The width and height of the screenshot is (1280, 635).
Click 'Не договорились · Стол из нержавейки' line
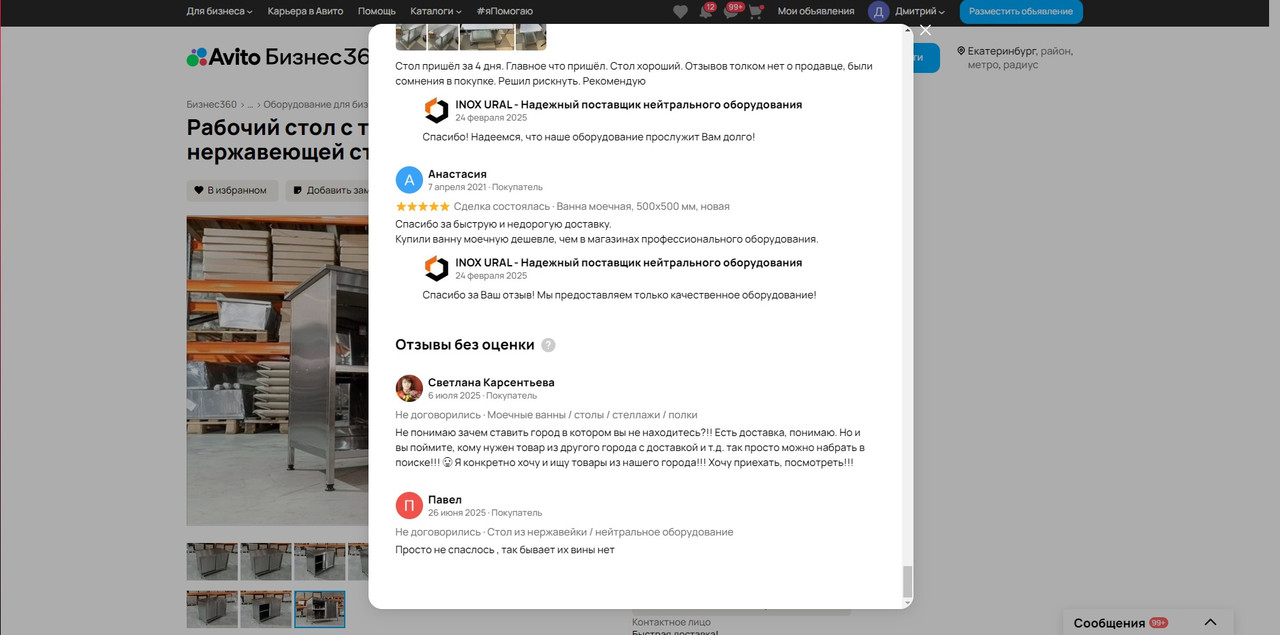(x=564, y=532)
